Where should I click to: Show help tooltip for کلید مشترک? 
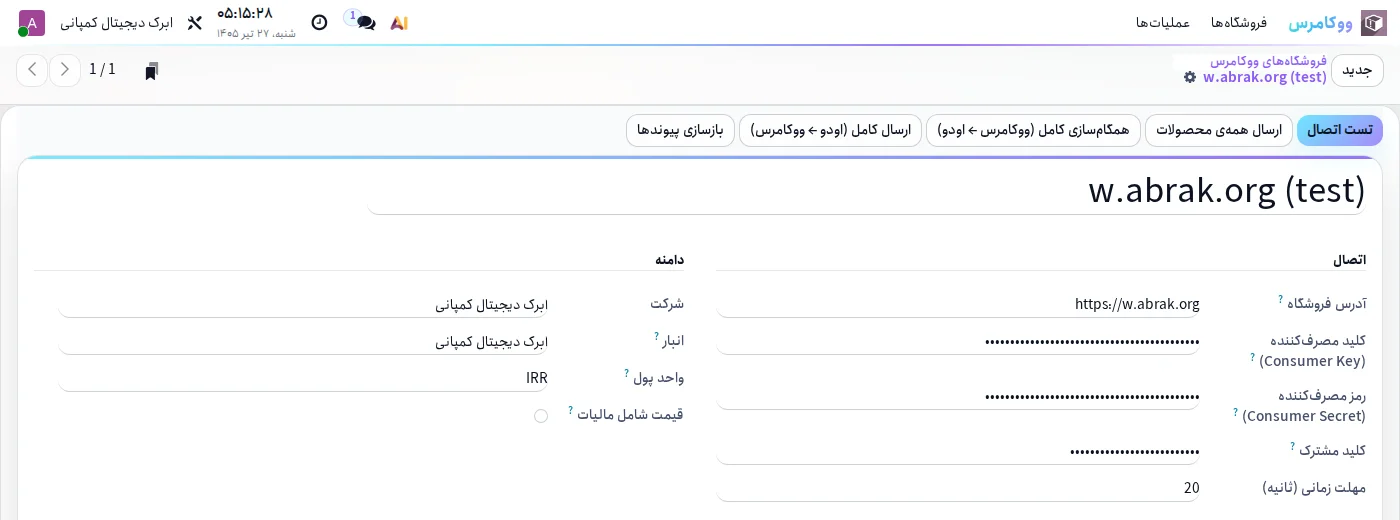(x=1292, y=446)
